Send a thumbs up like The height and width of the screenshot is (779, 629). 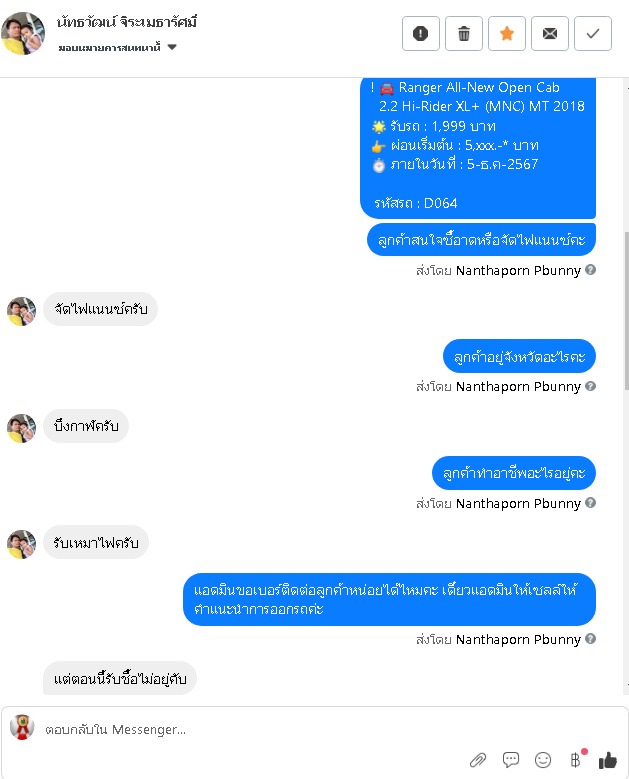[607, 759]
